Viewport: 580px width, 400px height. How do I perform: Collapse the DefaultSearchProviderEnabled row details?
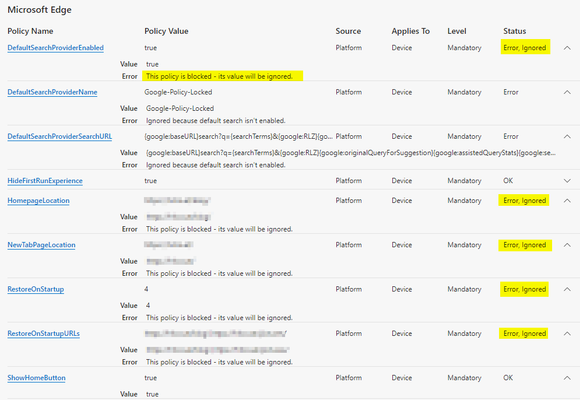[567, 48]
